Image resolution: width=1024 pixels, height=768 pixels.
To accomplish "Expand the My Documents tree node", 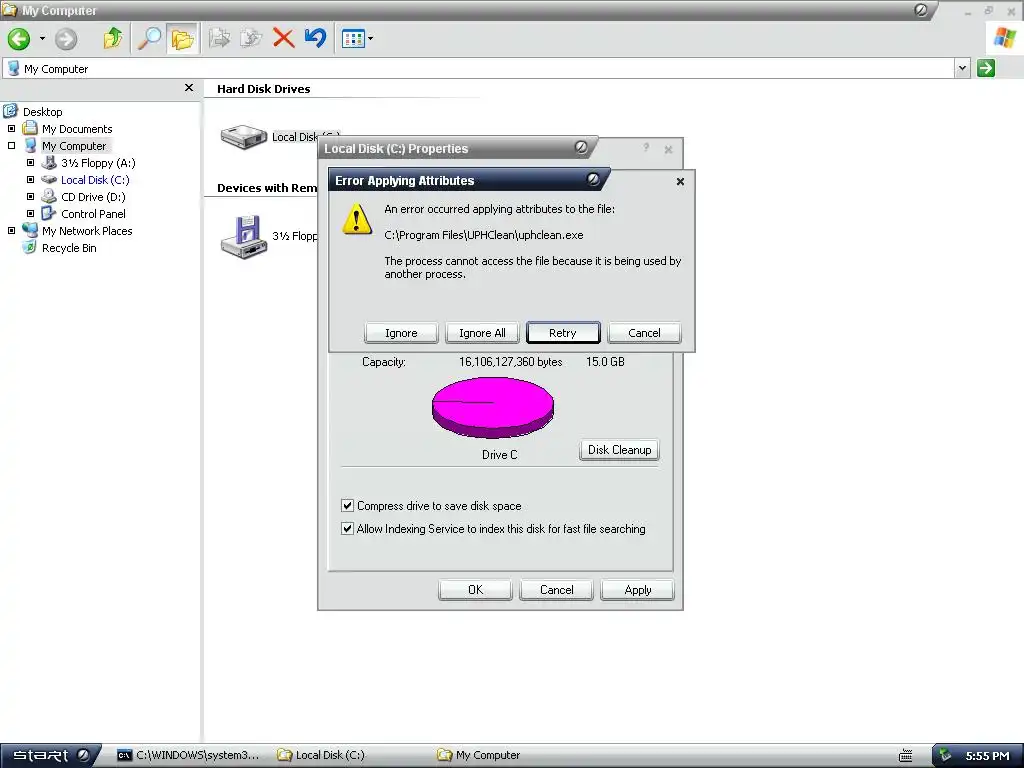I will pos(11,129).
